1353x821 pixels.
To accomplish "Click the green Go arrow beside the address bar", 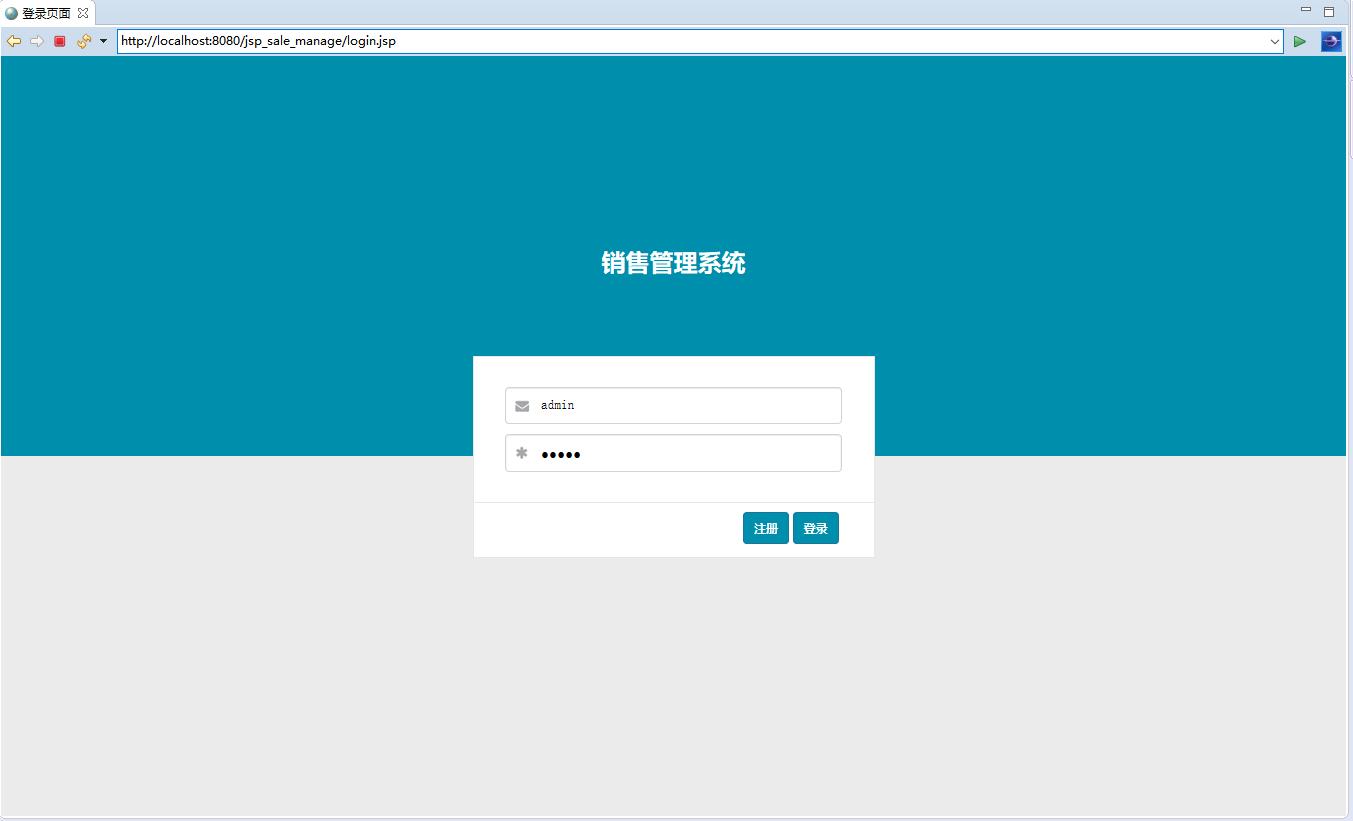I will click(x=1300, y=41).
